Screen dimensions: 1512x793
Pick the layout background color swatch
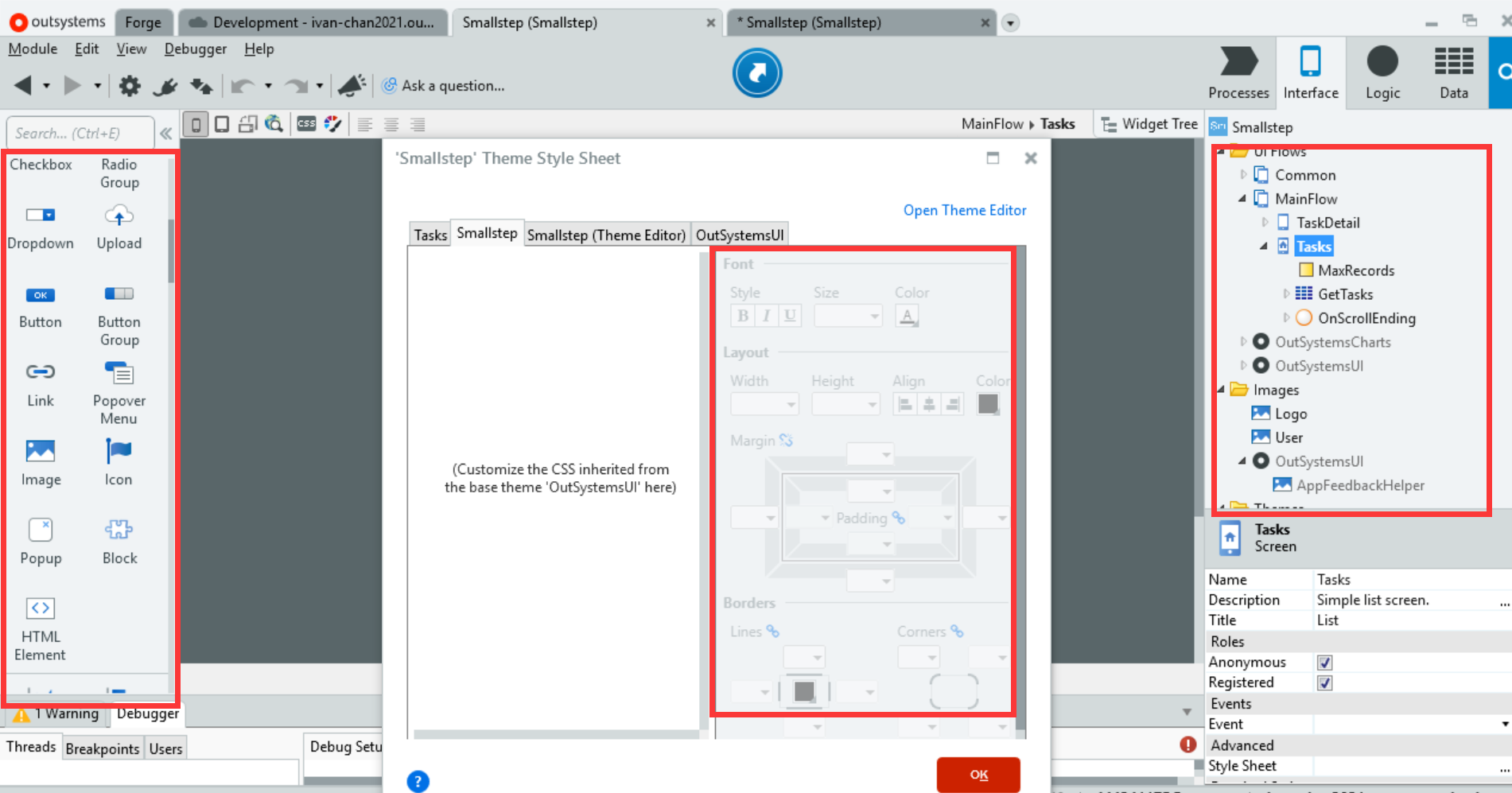pos(988,404)
